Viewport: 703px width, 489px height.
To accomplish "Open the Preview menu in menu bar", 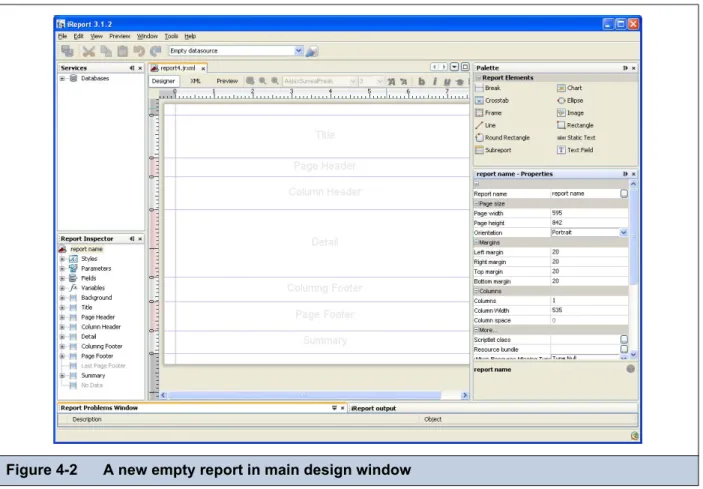I will (120, 36).
